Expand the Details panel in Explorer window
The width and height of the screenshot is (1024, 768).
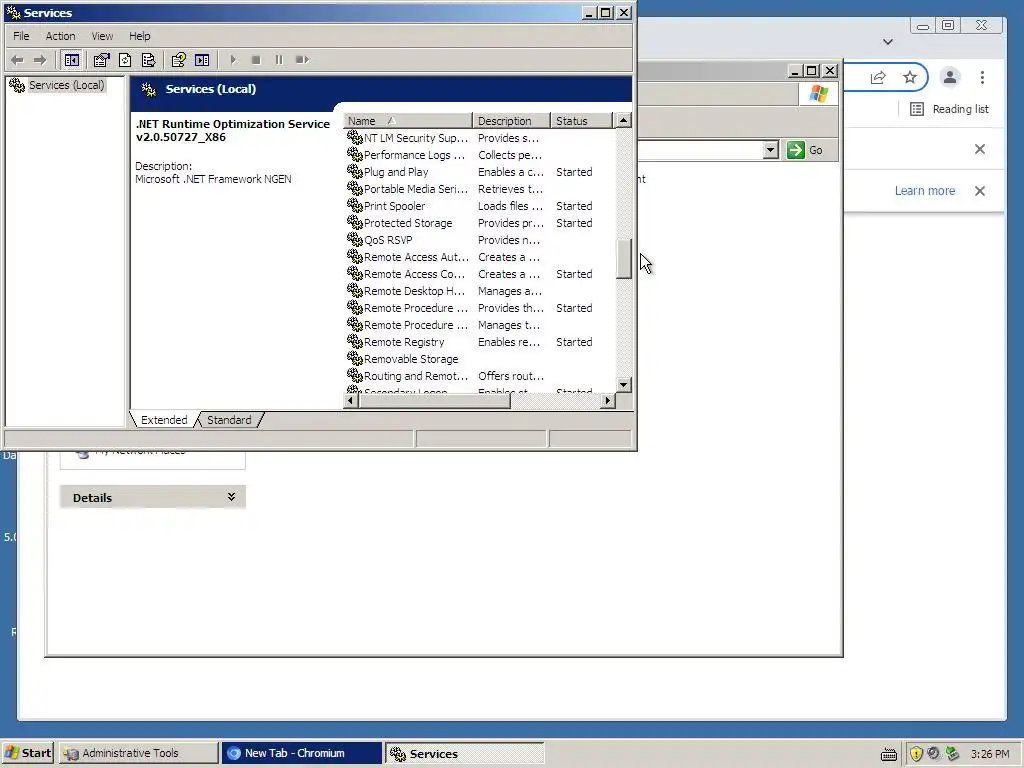click(x=231, y=497)
